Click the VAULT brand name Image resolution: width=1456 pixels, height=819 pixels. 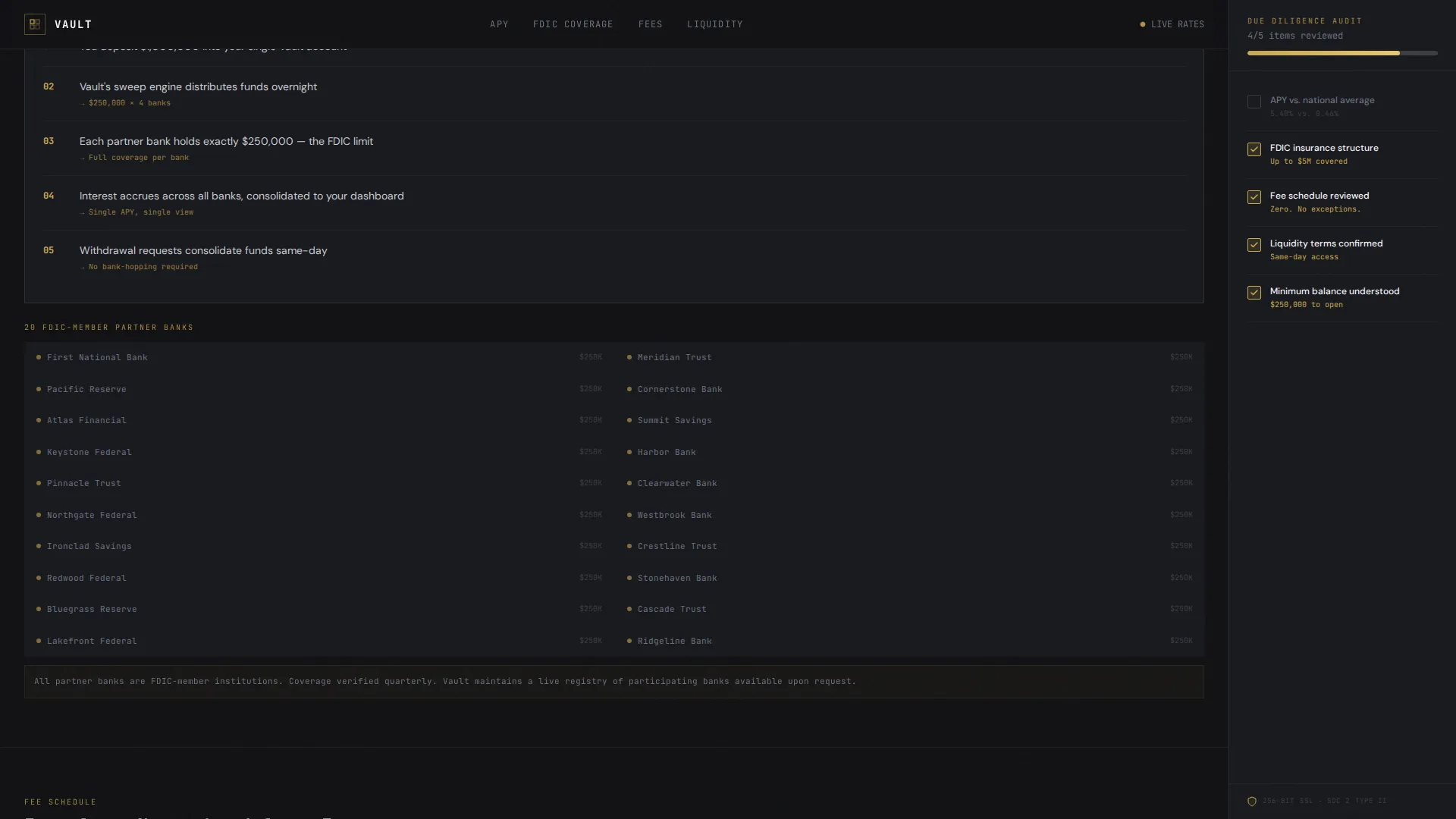74,24
